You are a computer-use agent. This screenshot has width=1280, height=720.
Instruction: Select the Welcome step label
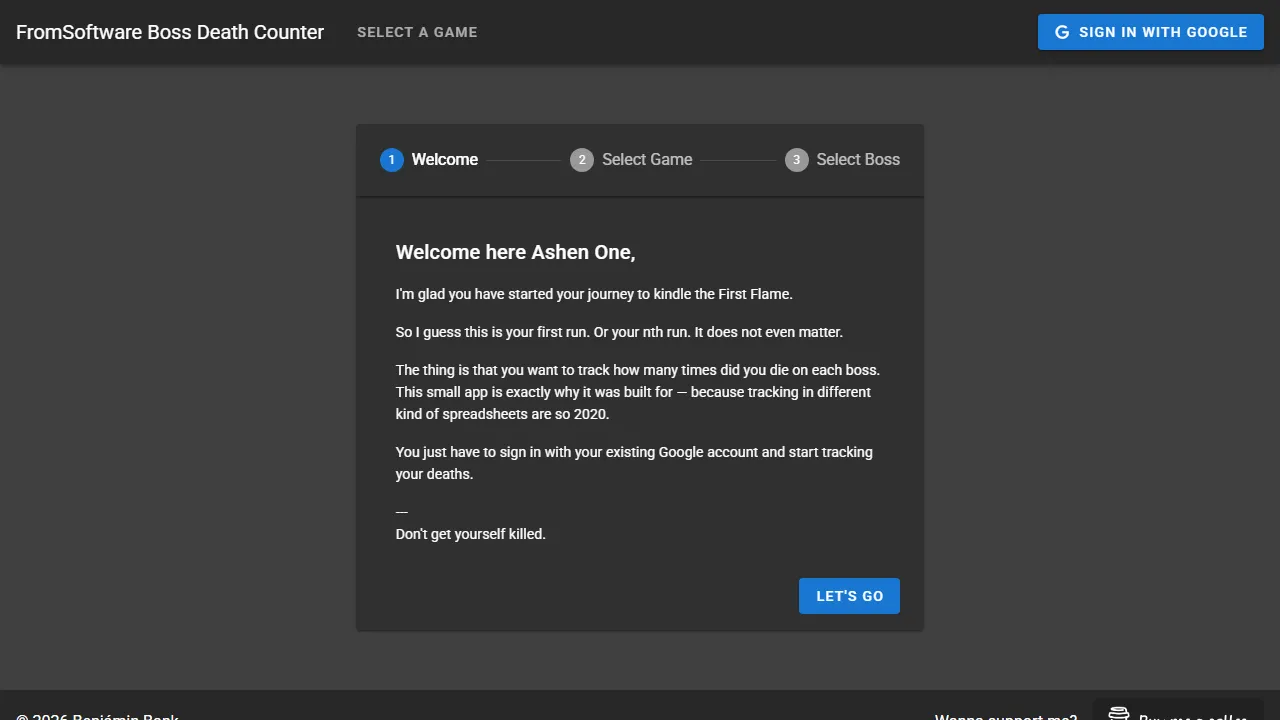click(445, 160)
